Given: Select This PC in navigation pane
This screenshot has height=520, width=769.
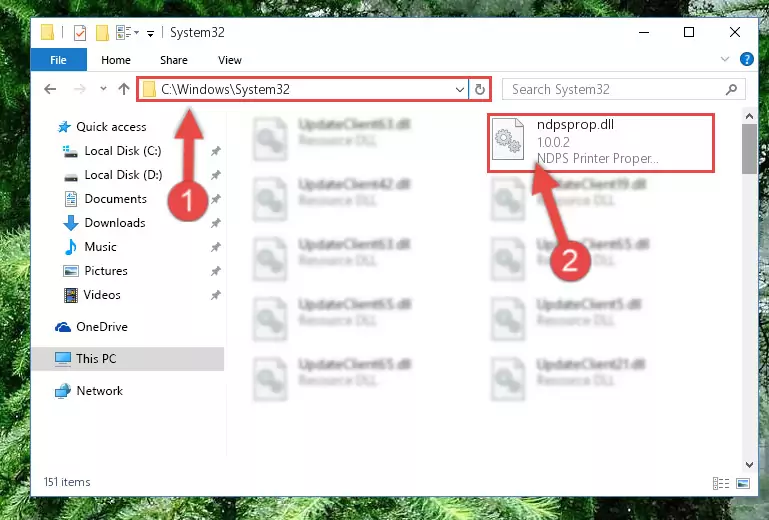Looking at the screenshot, I should tap(127, 359).
